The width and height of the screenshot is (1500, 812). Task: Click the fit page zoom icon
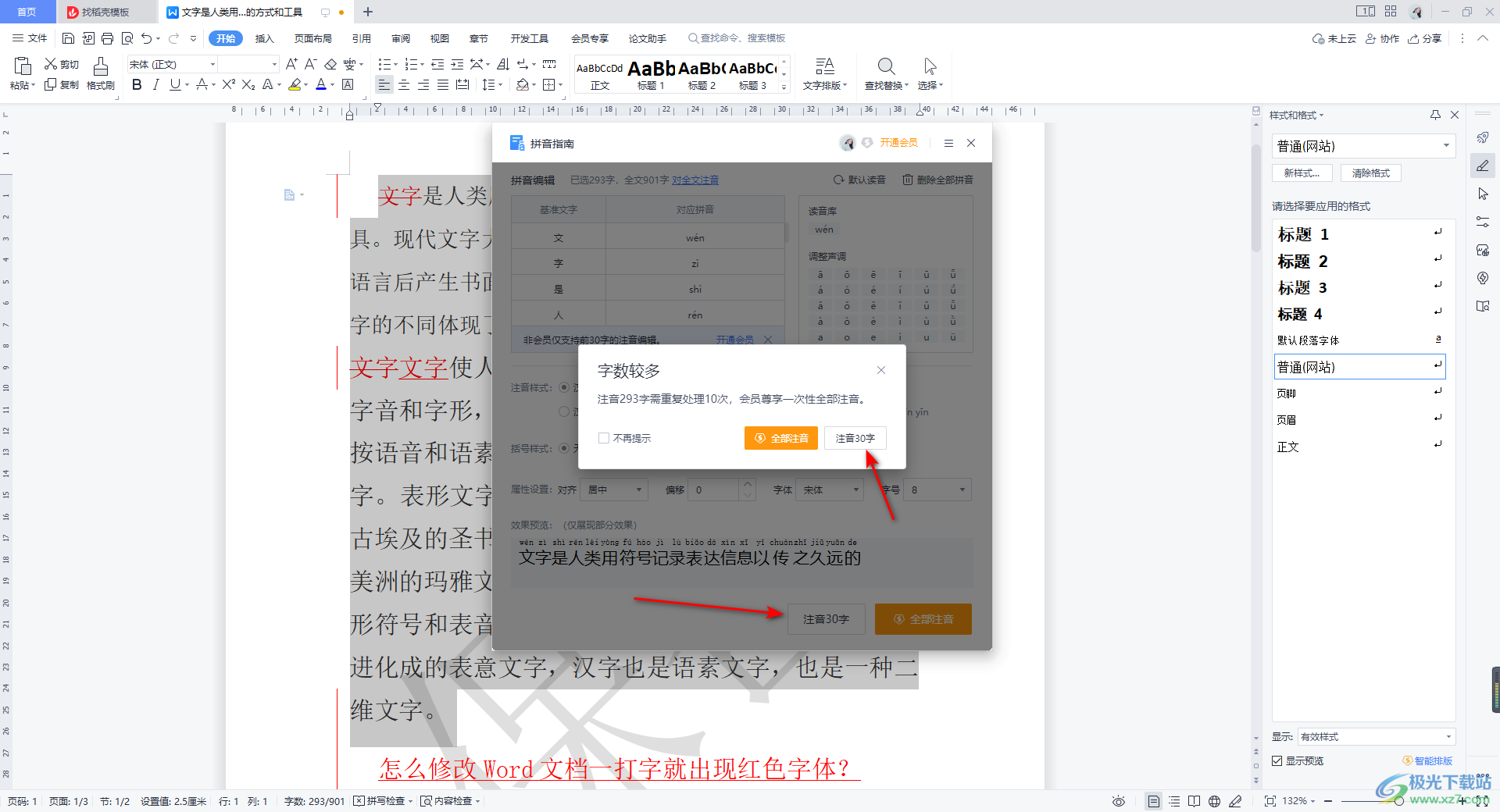tap(1270, 801)
